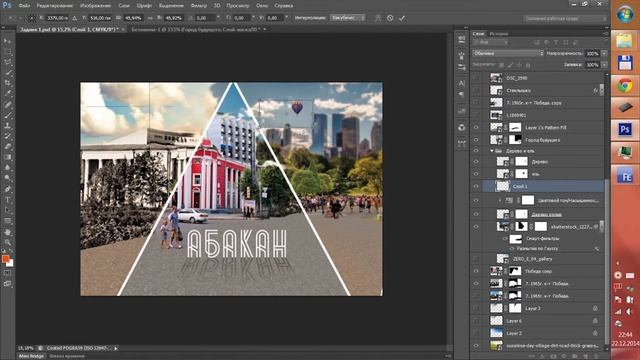Switch to the История tab

point(499,33)
